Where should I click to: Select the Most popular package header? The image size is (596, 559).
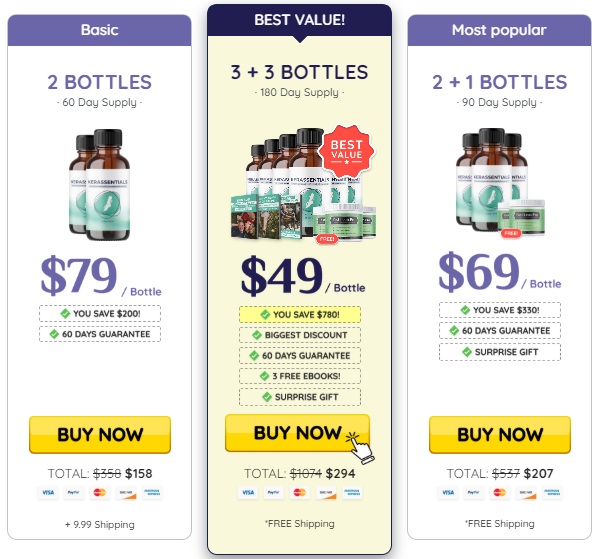point(499,30)
